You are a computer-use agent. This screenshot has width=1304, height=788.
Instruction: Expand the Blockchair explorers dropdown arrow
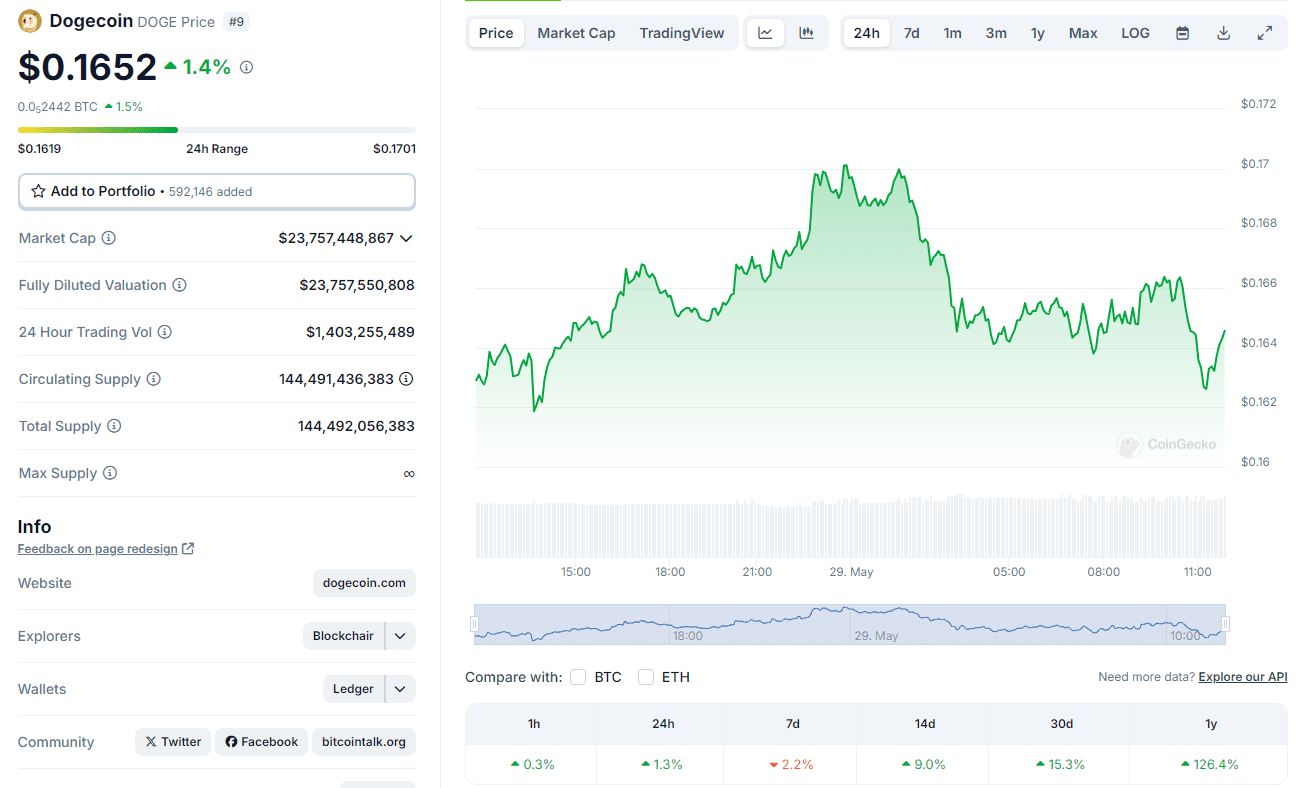(x=400, y=636)
